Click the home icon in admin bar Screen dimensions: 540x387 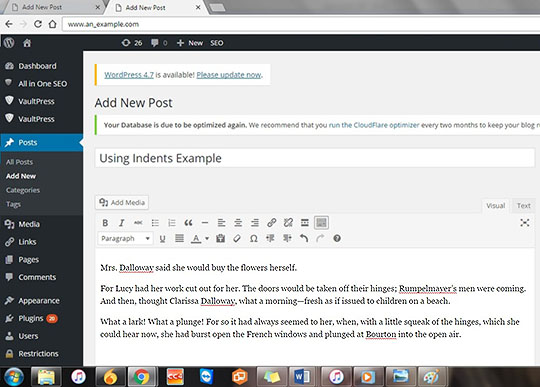click(x=27, y=43)
